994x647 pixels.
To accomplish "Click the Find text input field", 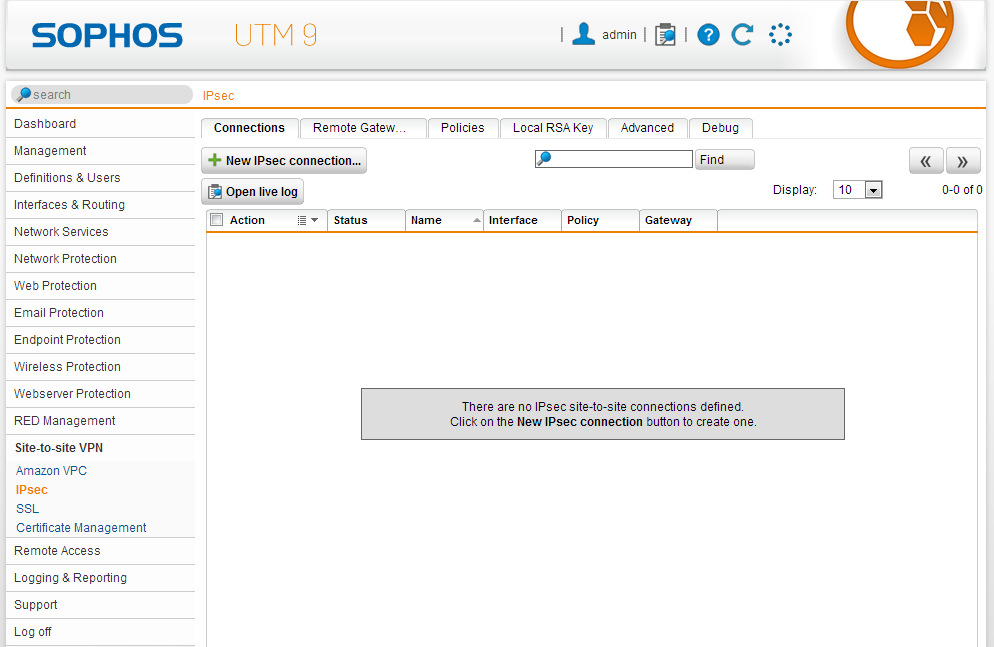I will tap(614, 159).
